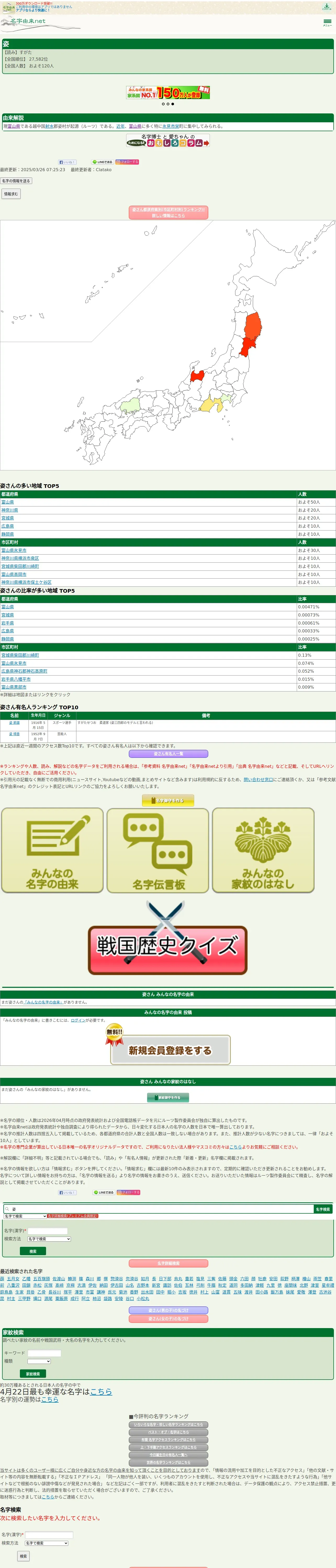336x1568 pixels.
Task: Open 岩手県八幡平市 link
Action: (x=16, y=679)
